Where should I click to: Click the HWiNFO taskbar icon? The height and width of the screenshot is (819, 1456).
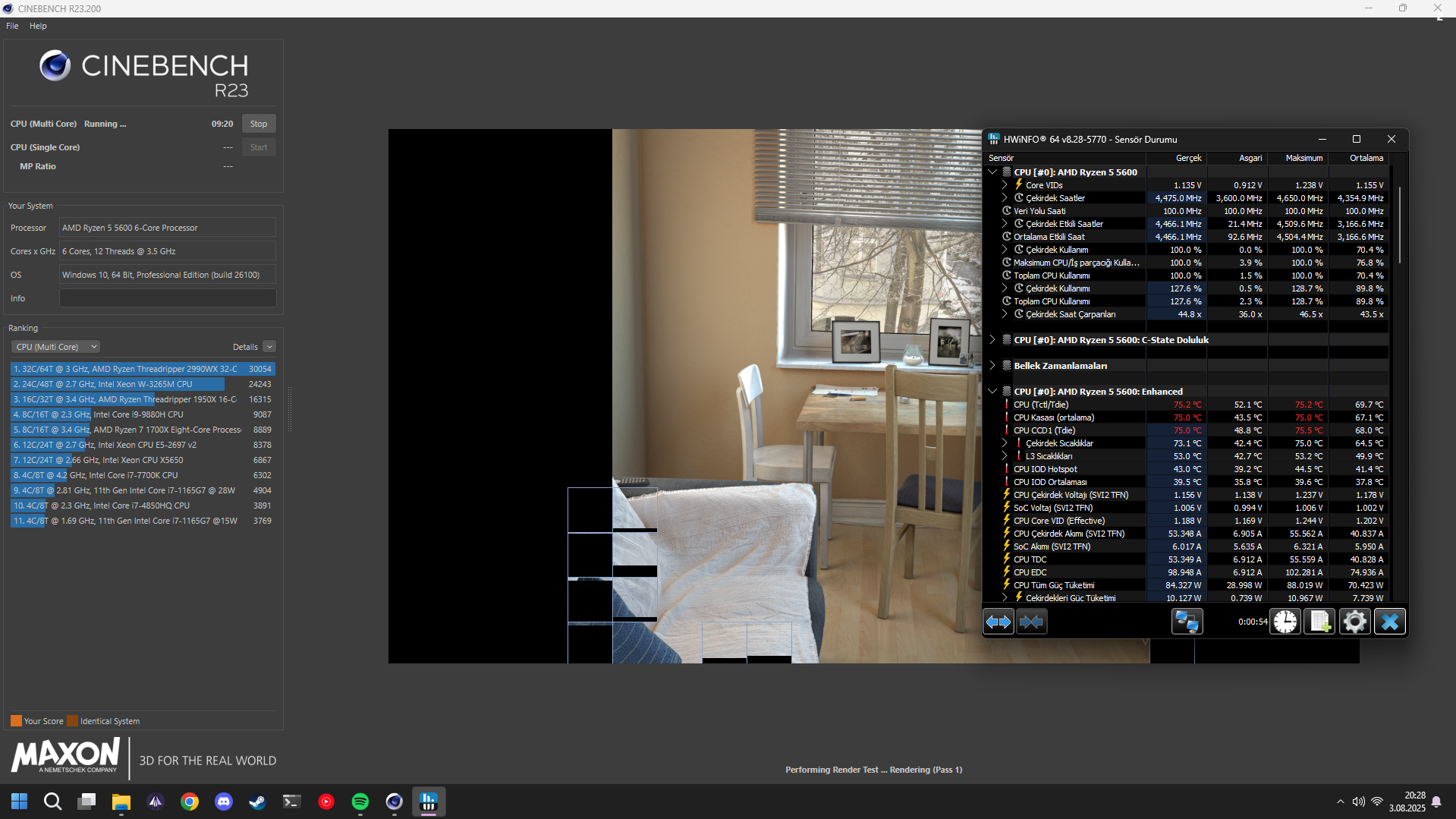coord(429,802)
